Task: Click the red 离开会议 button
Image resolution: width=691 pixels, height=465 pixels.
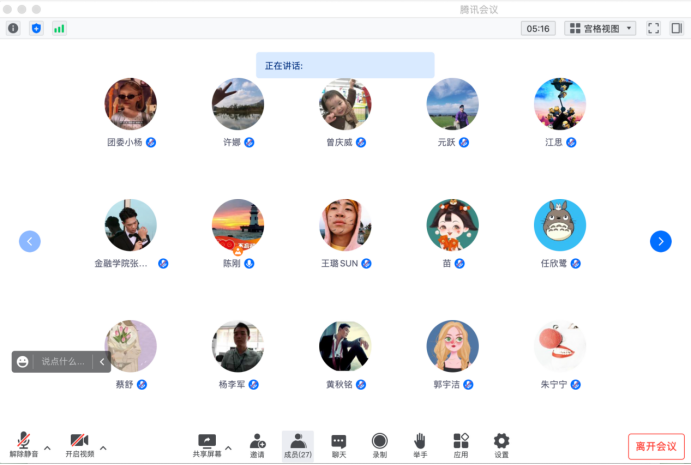Action: click(656, 446)
